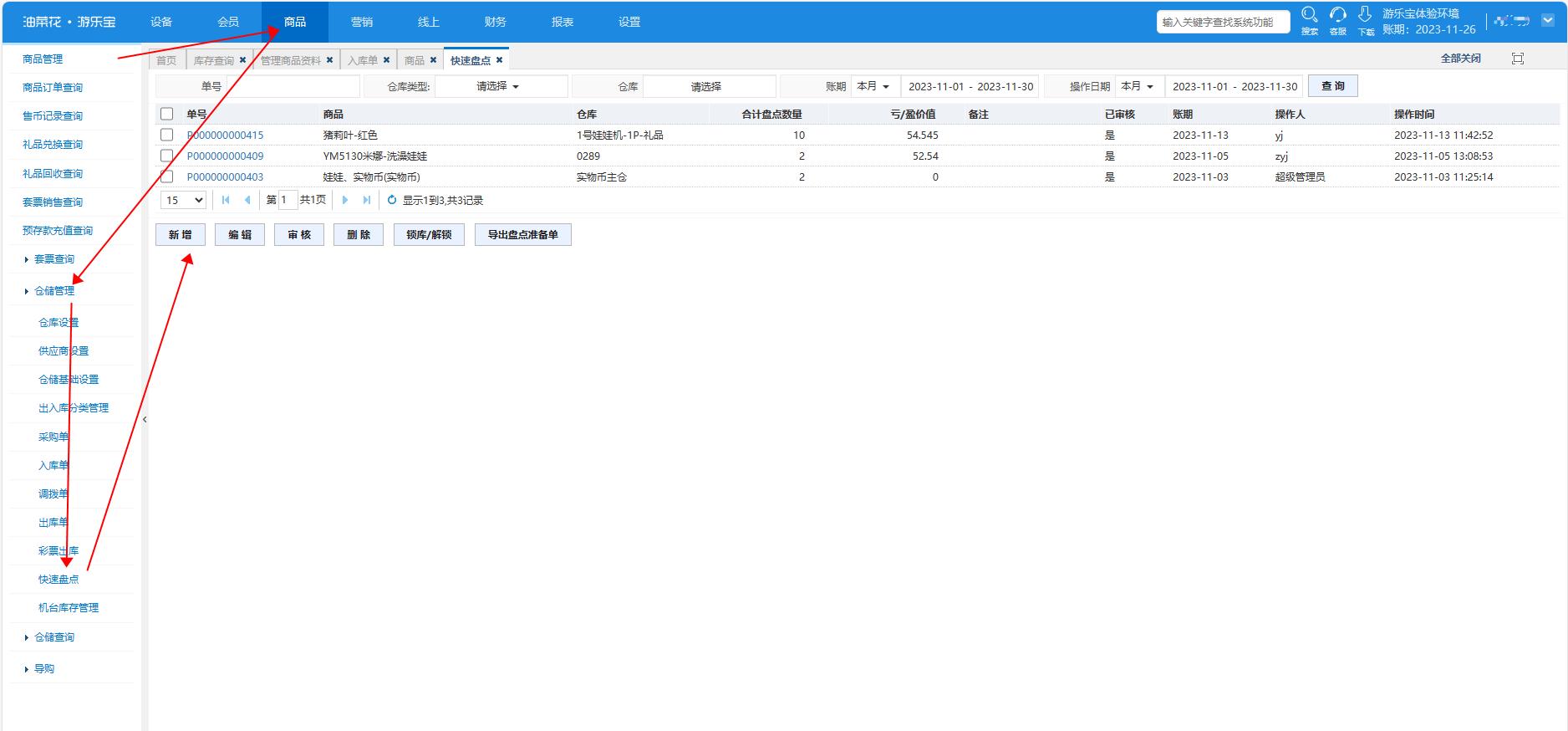Viewport: 1568px width, 731px height.
Task: Open user account dropdown arrow at top right
Action: pos(1547,21)
